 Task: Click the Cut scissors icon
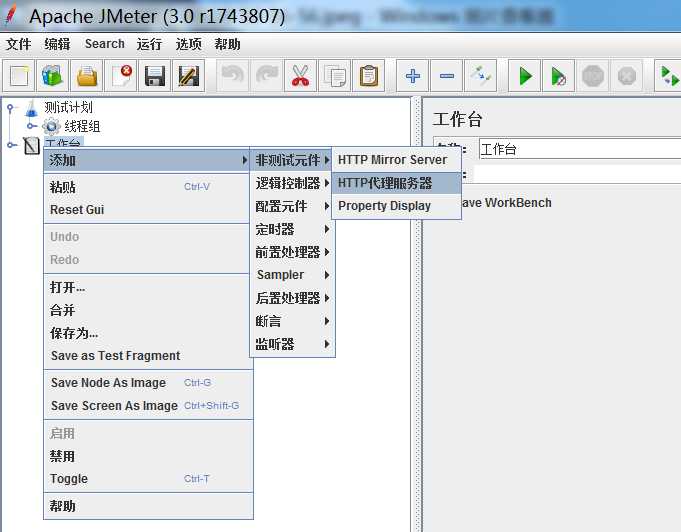301,76
